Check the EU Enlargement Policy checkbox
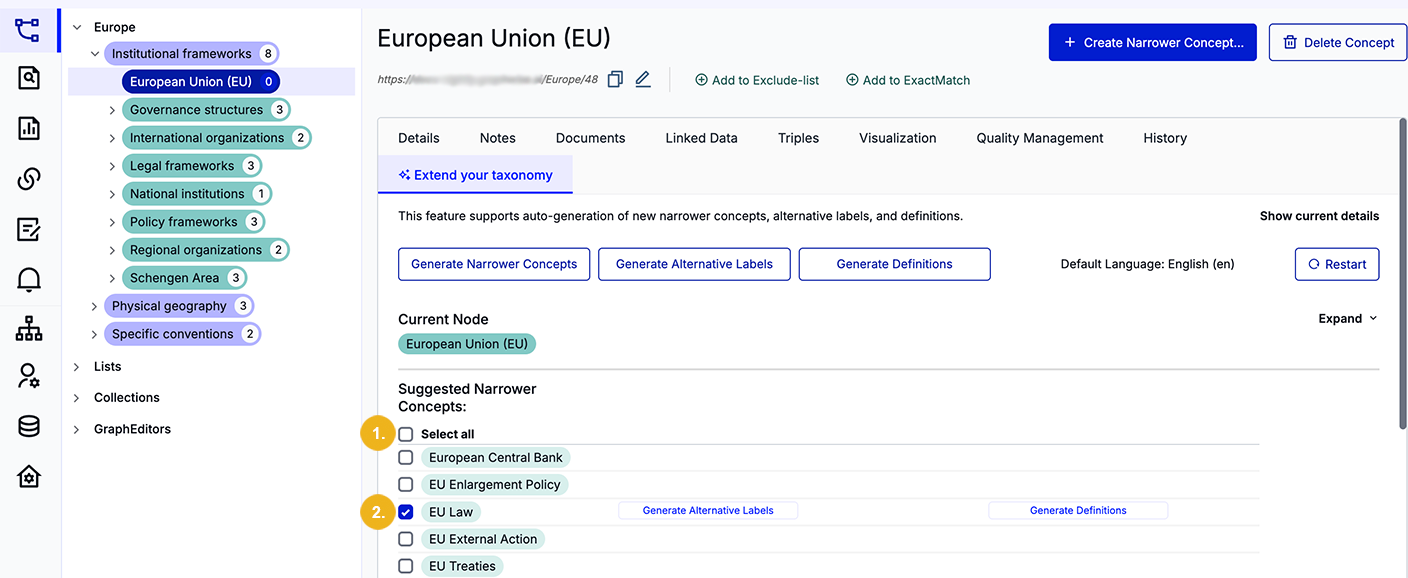This screenshot has width=1408, height=578. pyautogui.click(x=406, y=484)
